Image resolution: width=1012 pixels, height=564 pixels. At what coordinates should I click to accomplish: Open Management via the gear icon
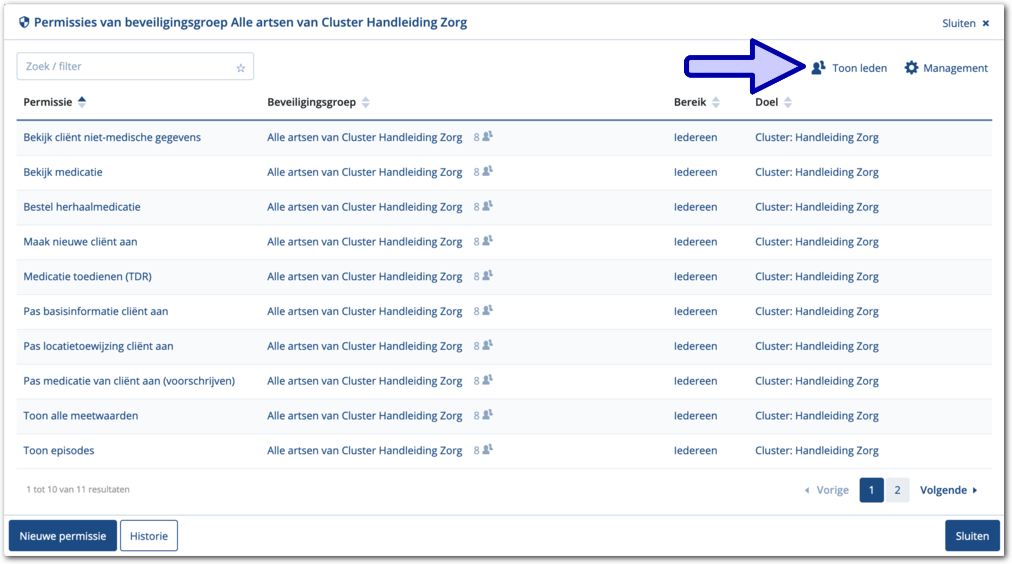(x=911, y=68)
